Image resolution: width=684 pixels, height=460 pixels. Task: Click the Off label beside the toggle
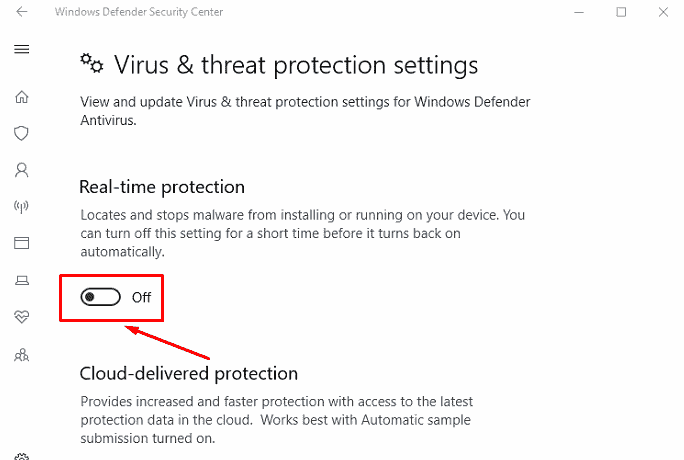(x=141, y=297)
